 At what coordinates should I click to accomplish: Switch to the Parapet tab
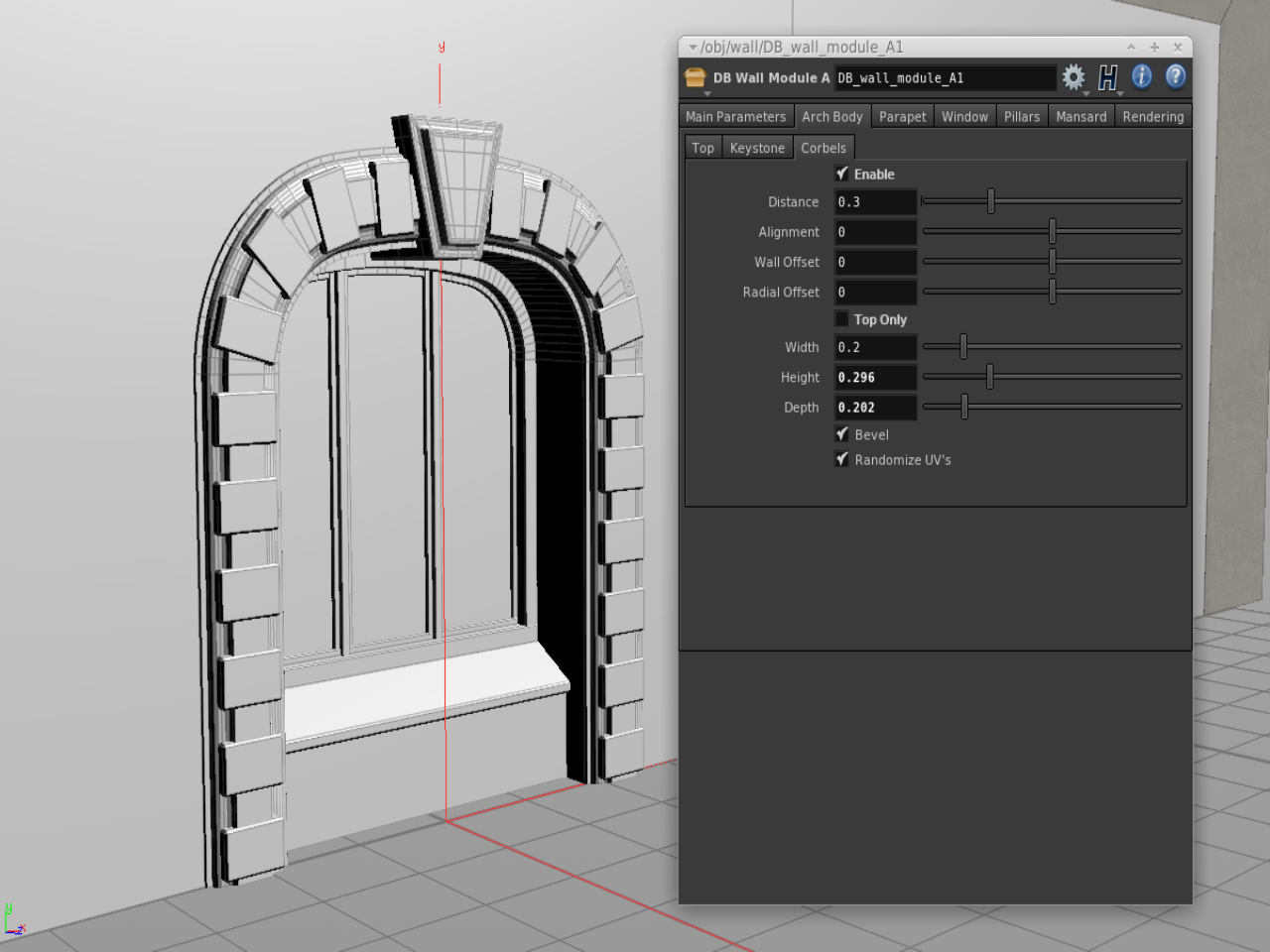[x=902, y=117]
